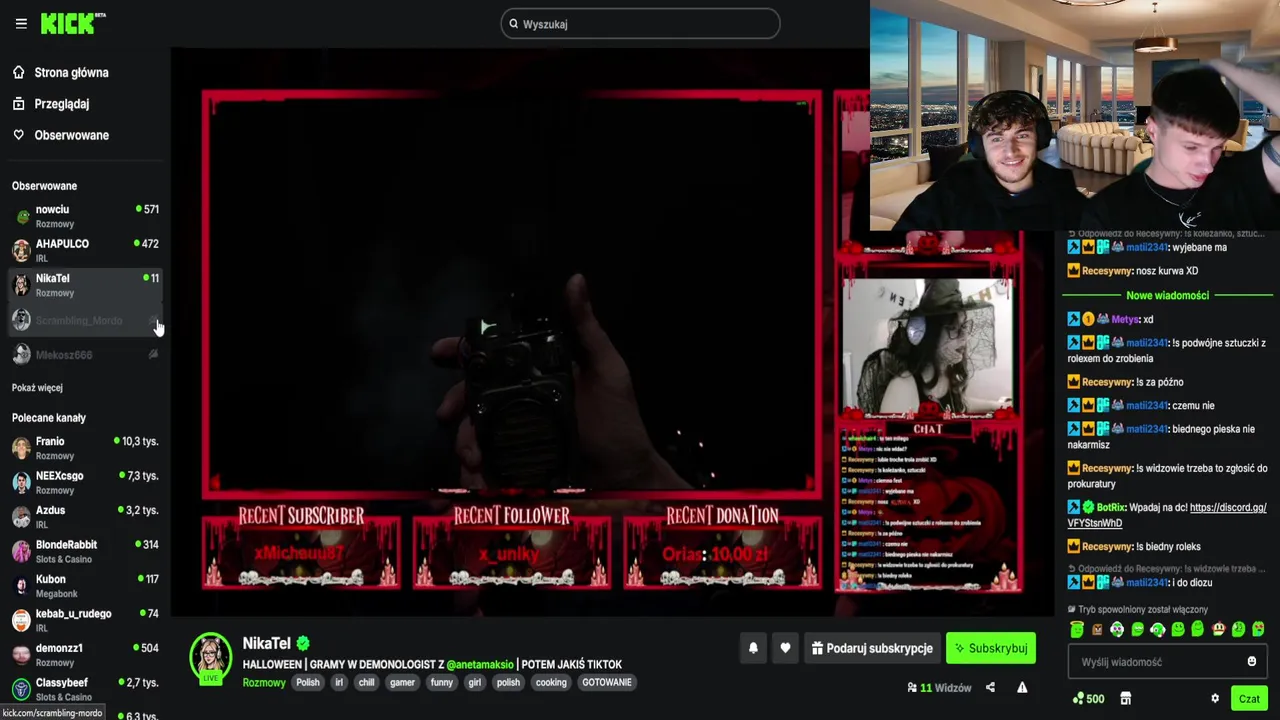Open the @anetamaksio mention link

point(480,664)
